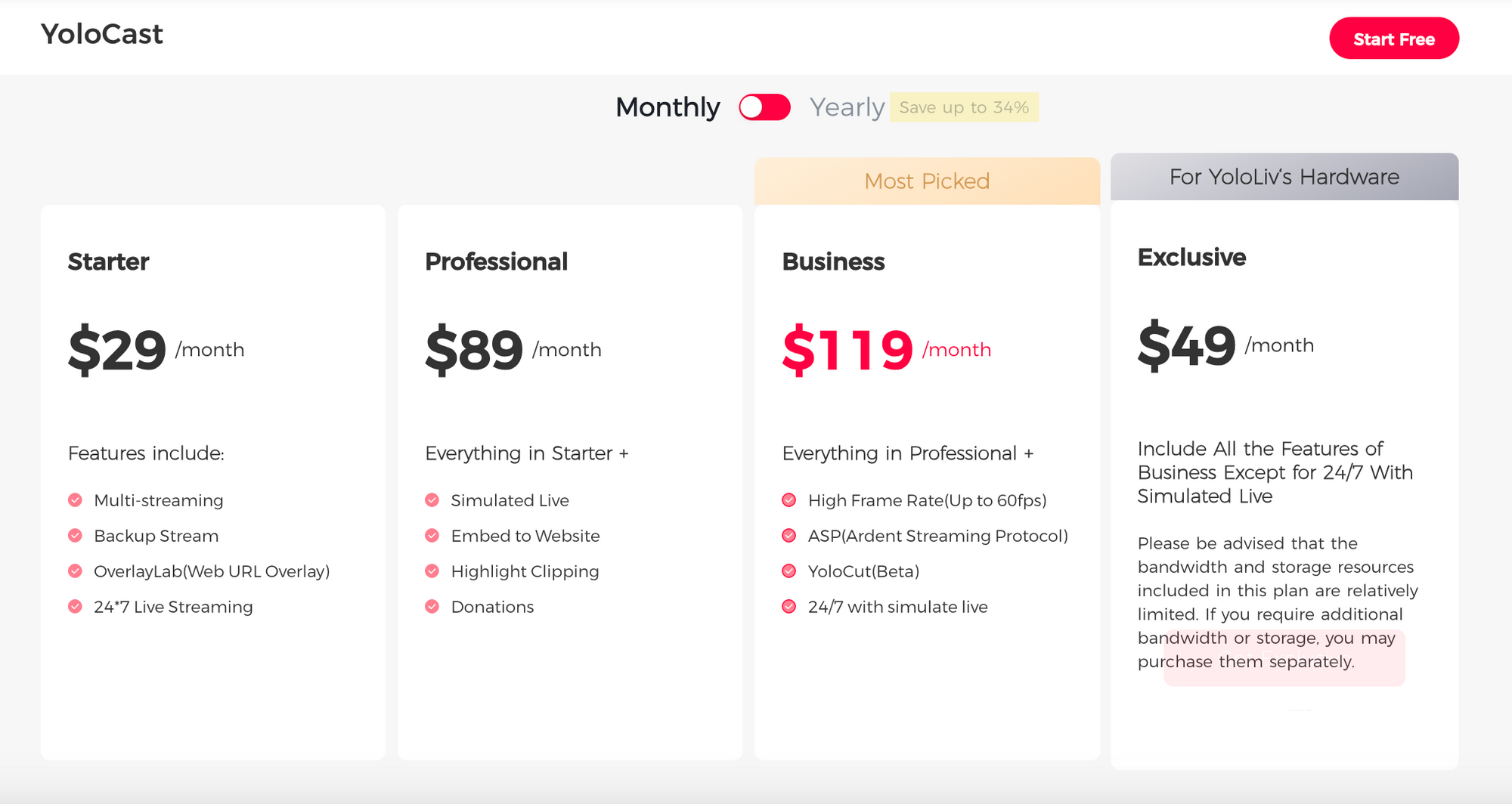Open the YoloCast logo home link
This screenshot has width=1512, height=804.
[102, 34]
